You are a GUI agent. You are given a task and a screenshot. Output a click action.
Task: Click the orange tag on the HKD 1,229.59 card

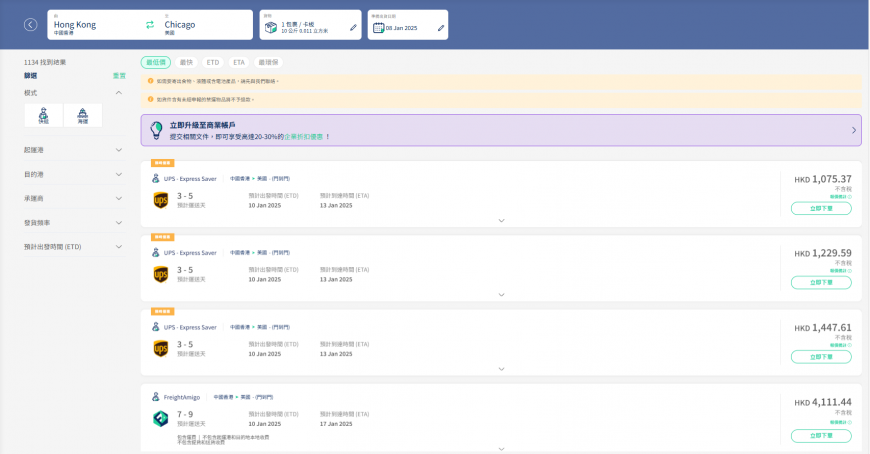pyautogui.click(x=163, y=237)
